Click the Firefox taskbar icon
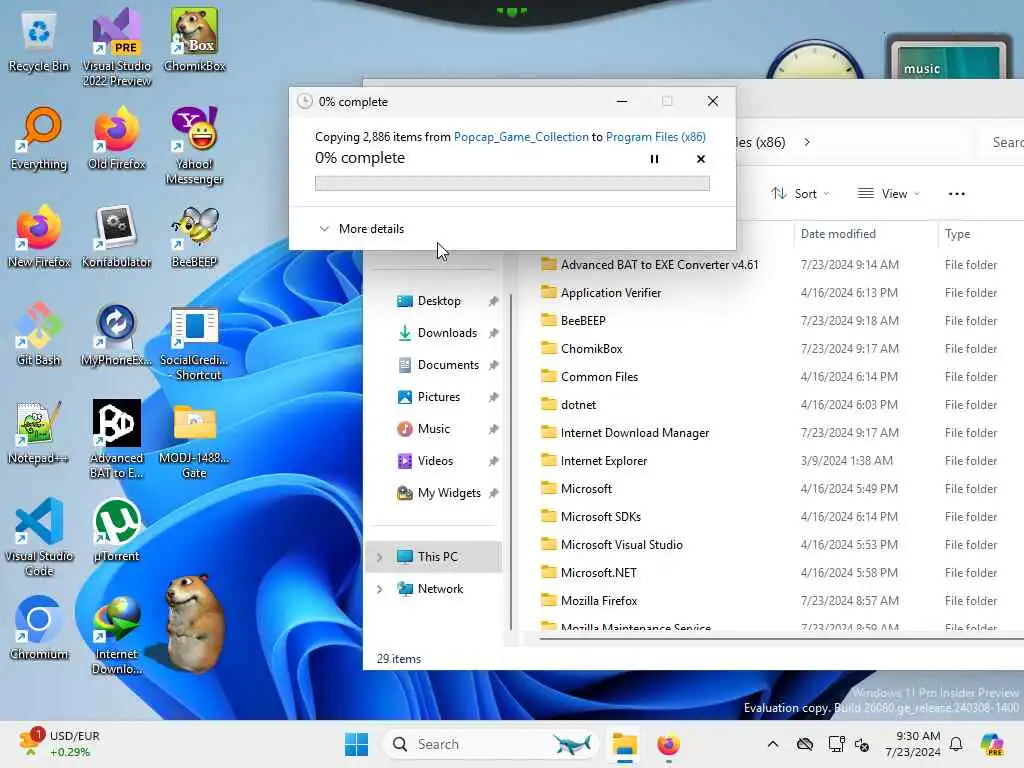This screenshot has height=768, width=1024. tap(668, 744)
